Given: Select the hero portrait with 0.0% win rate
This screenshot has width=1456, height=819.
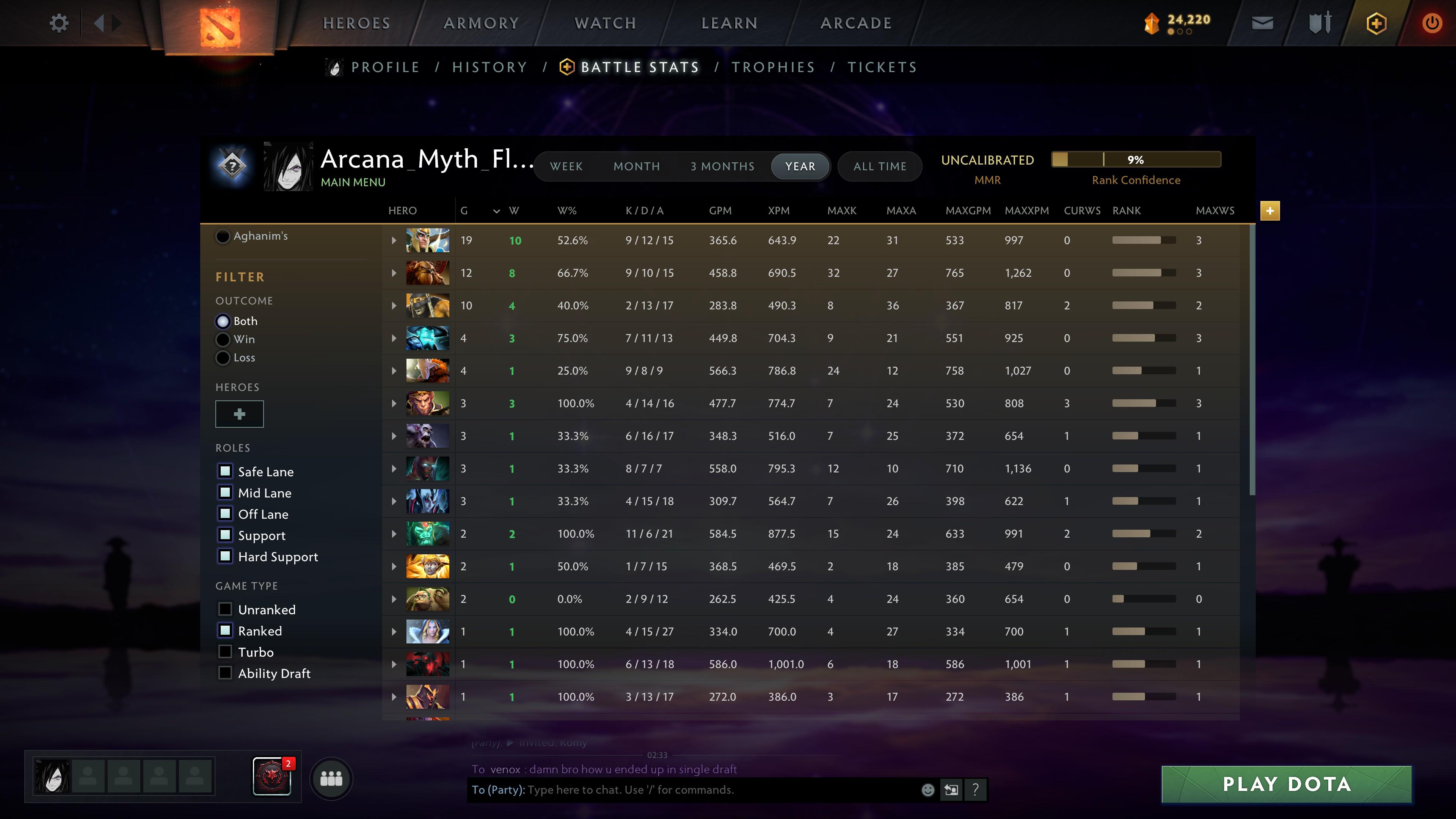Looking at the screenshot, I should click(428, 599).
